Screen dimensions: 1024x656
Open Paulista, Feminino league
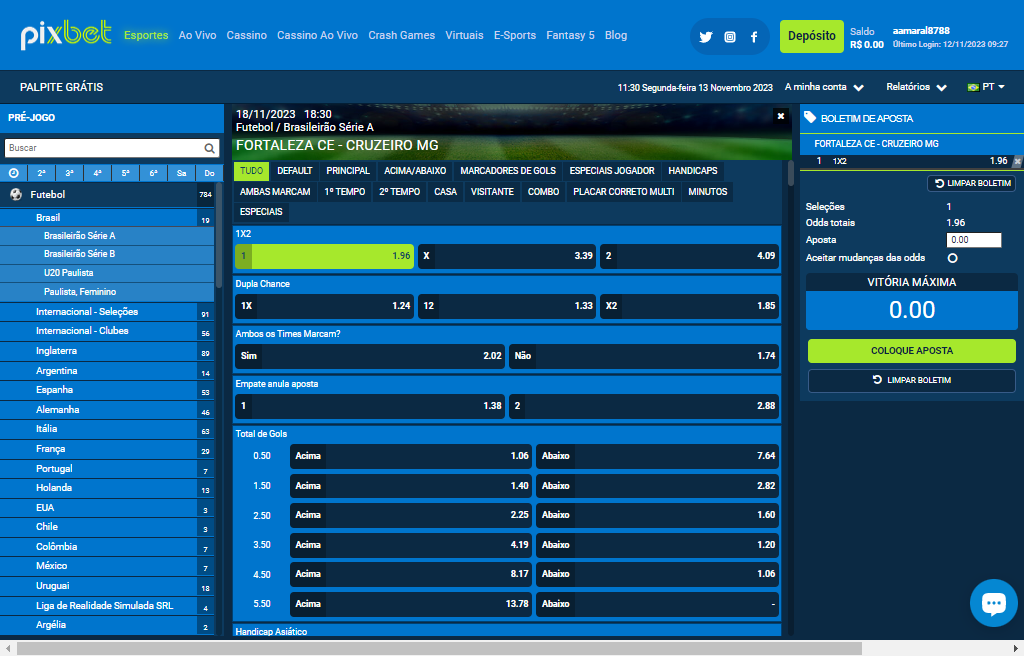pyautogui.click(x=107, y=292)
